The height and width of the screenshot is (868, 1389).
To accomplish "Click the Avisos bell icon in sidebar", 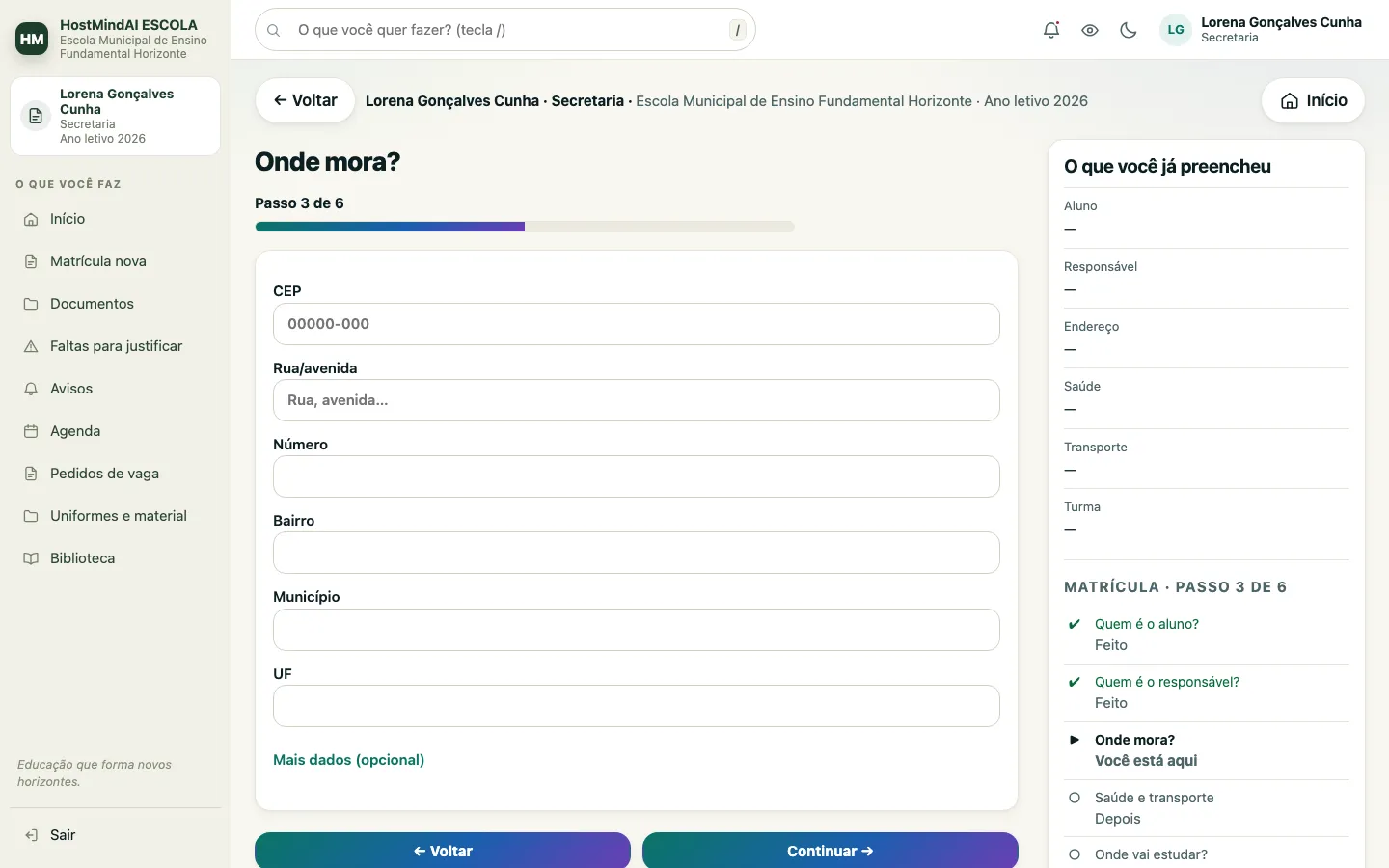I will point(31,389).
